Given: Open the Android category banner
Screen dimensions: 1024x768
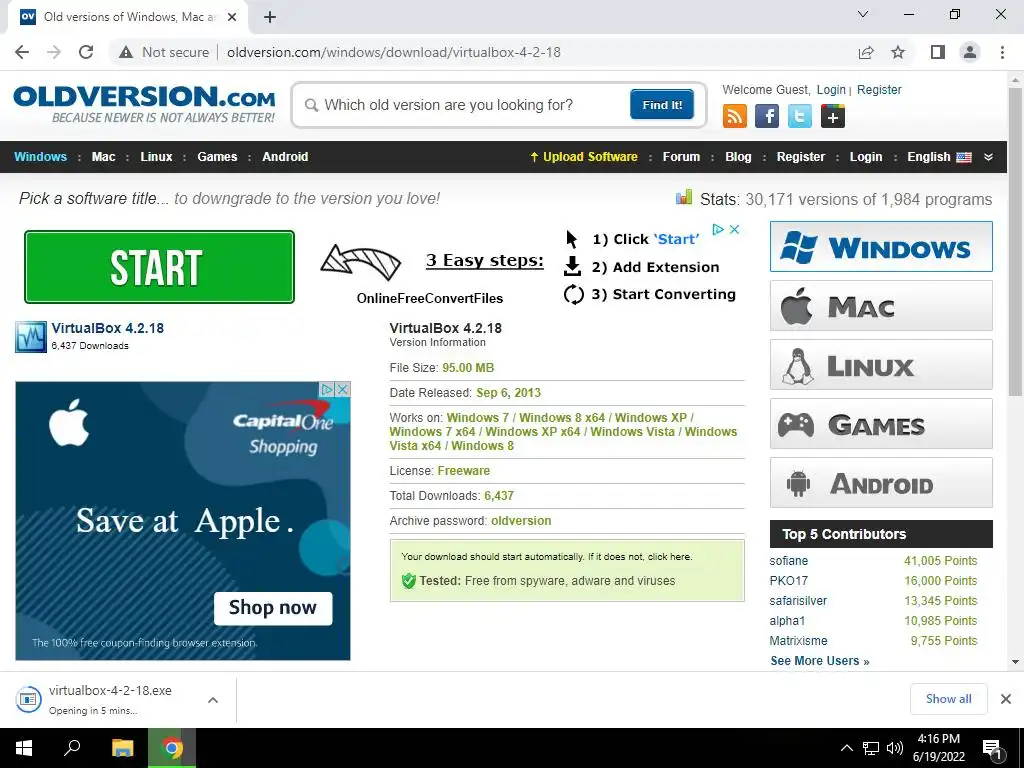Looking at the screenshot, I should click(881, 483).
